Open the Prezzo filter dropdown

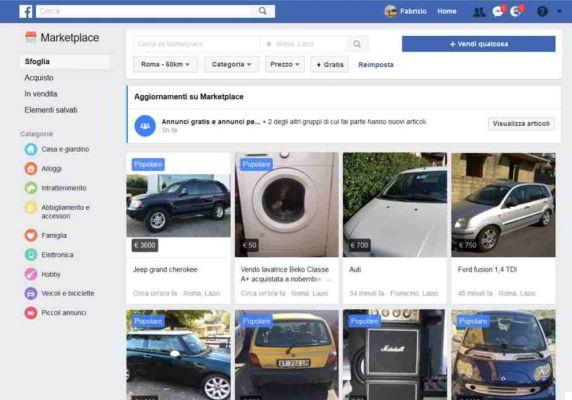pos(285,65)
